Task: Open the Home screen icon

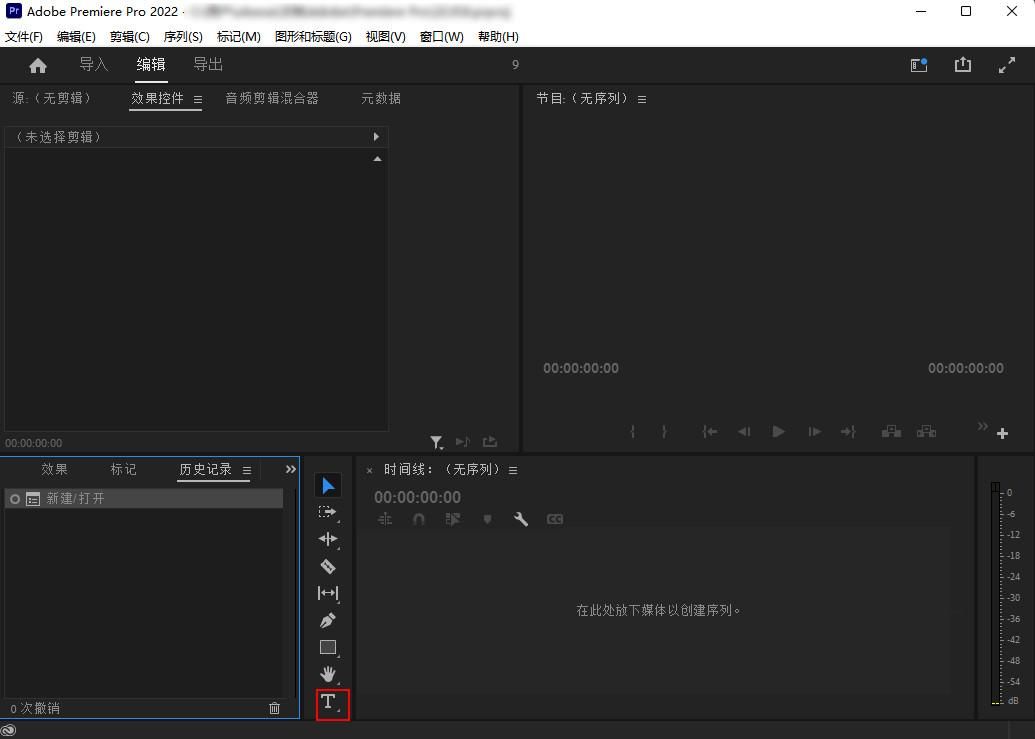Action: (x=38, y=65)
